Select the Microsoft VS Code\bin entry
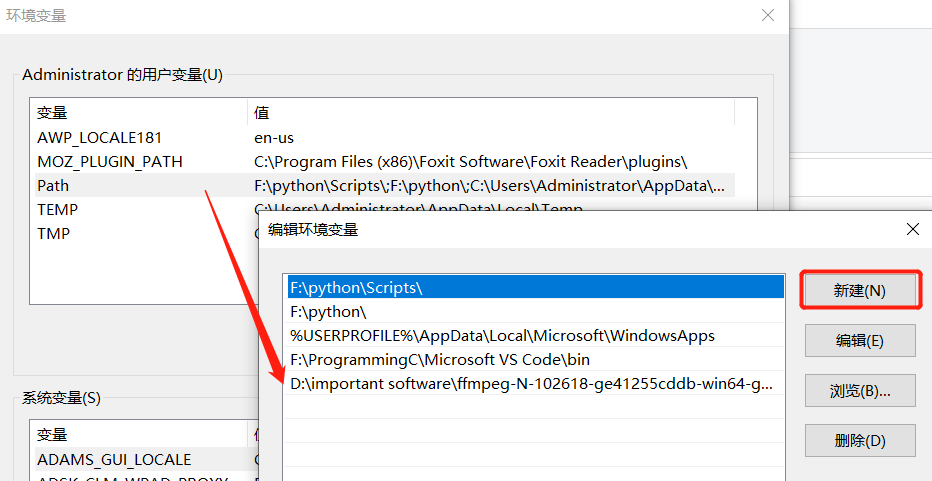This screenshot has height=481, width=932. coord(534,359)
